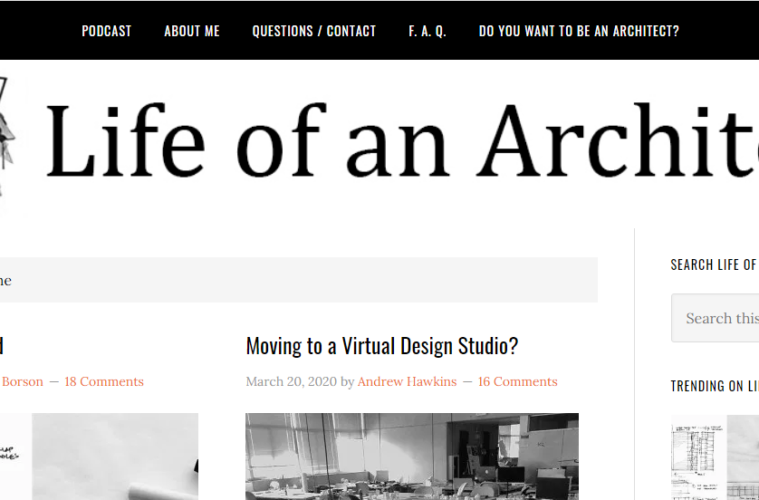The width and height of the screenshot is (759, 500).
Task: Open Do You Want To Be An Architect?
Action: point(579,31)
